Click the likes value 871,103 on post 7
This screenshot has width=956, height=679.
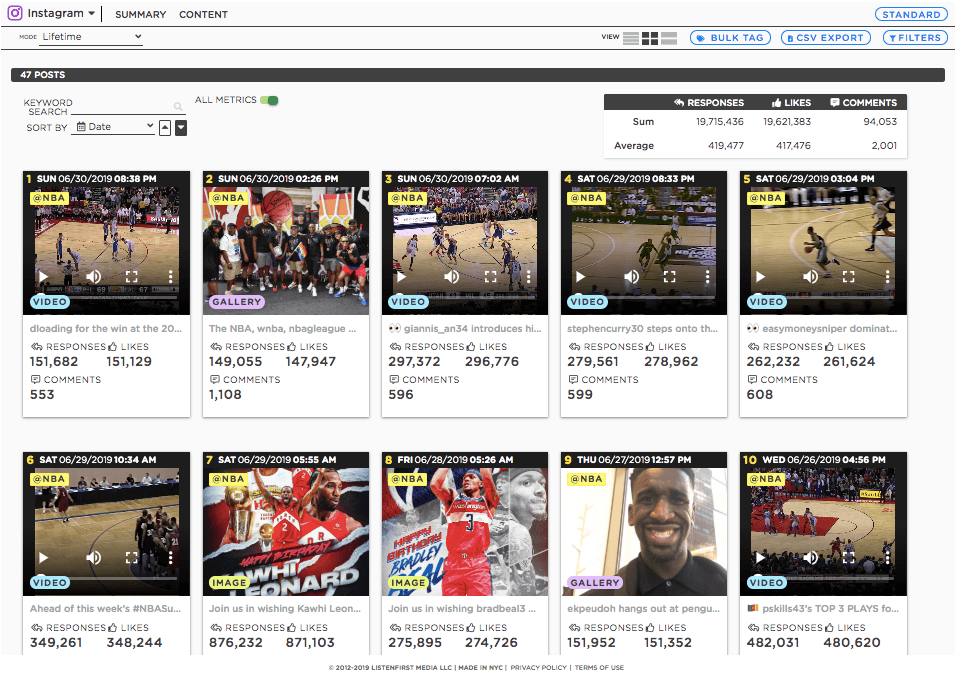[x=310, y=642]
